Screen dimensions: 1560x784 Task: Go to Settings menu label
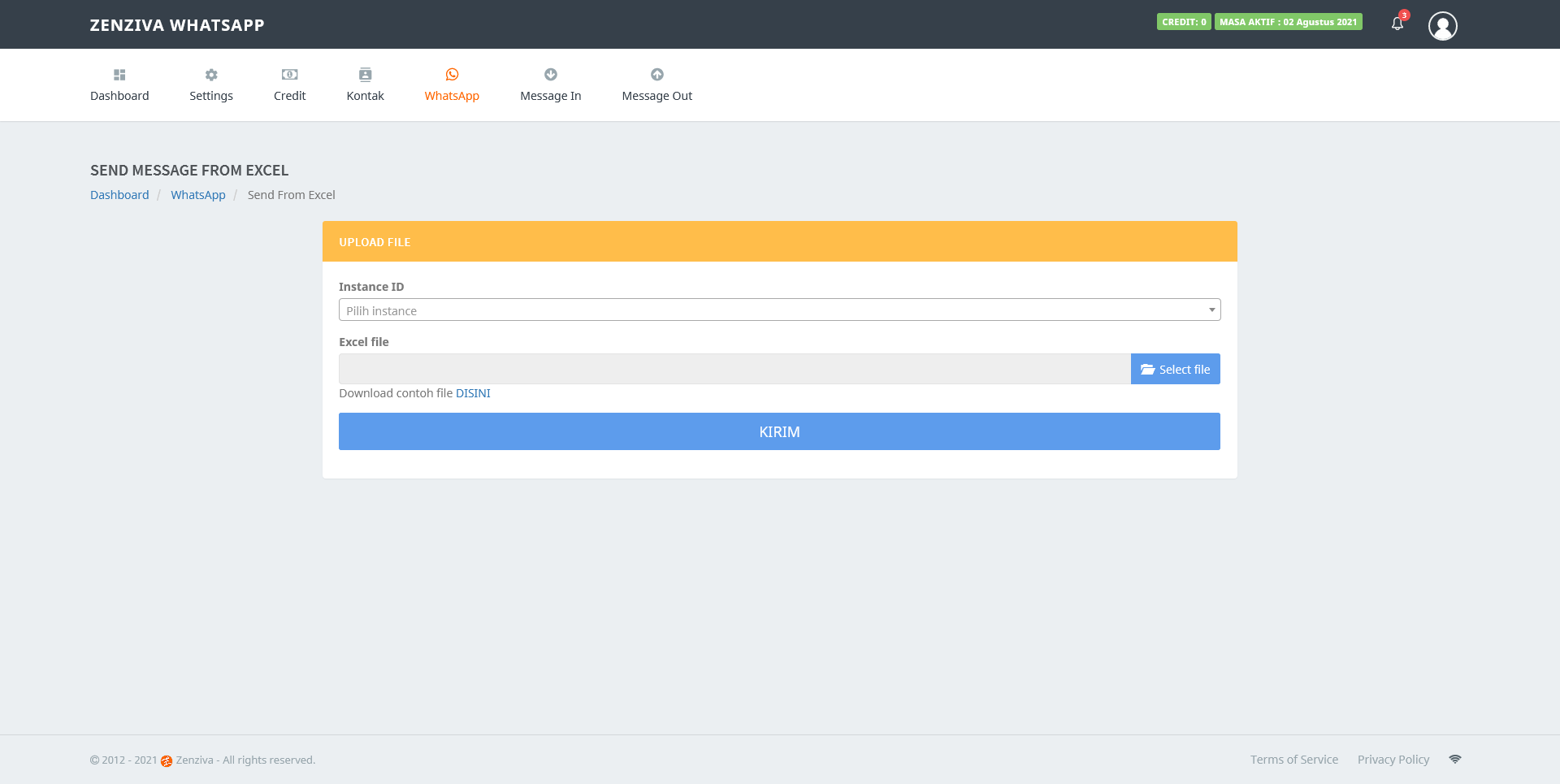point(211,96)
